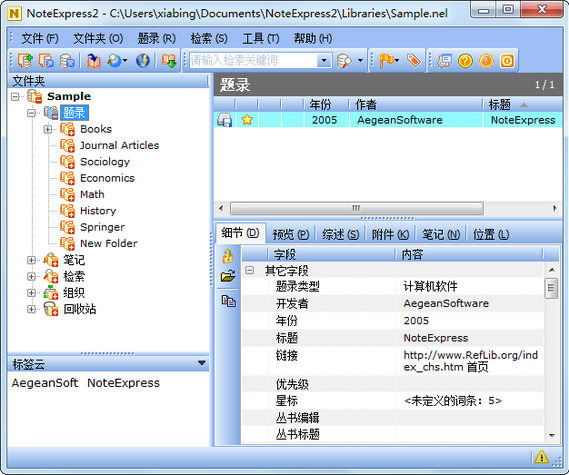Click the open folder icon in detail pane
This screenshot has height=475, width=569.
click(228, 277)
